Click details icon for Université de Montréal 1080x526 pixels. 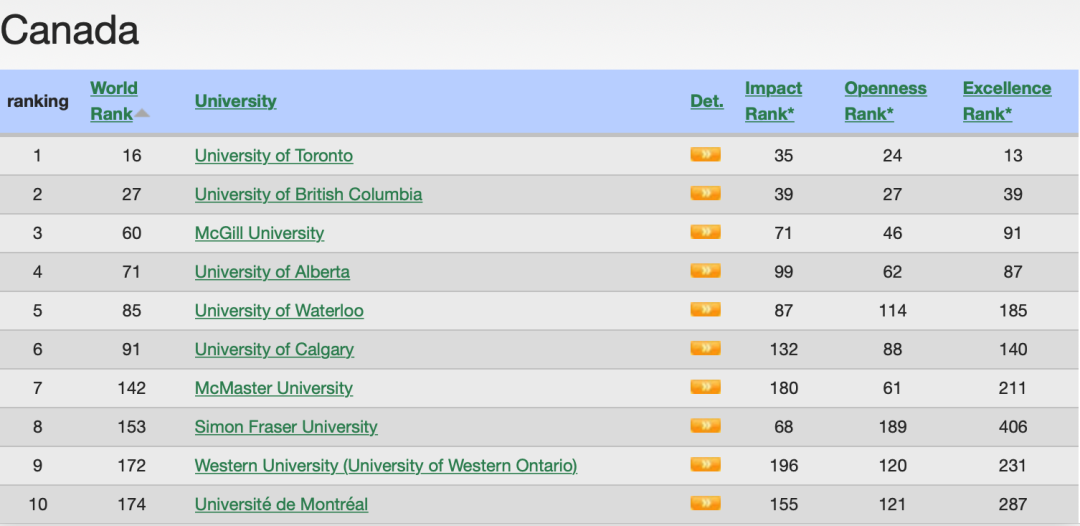(705, 503)
